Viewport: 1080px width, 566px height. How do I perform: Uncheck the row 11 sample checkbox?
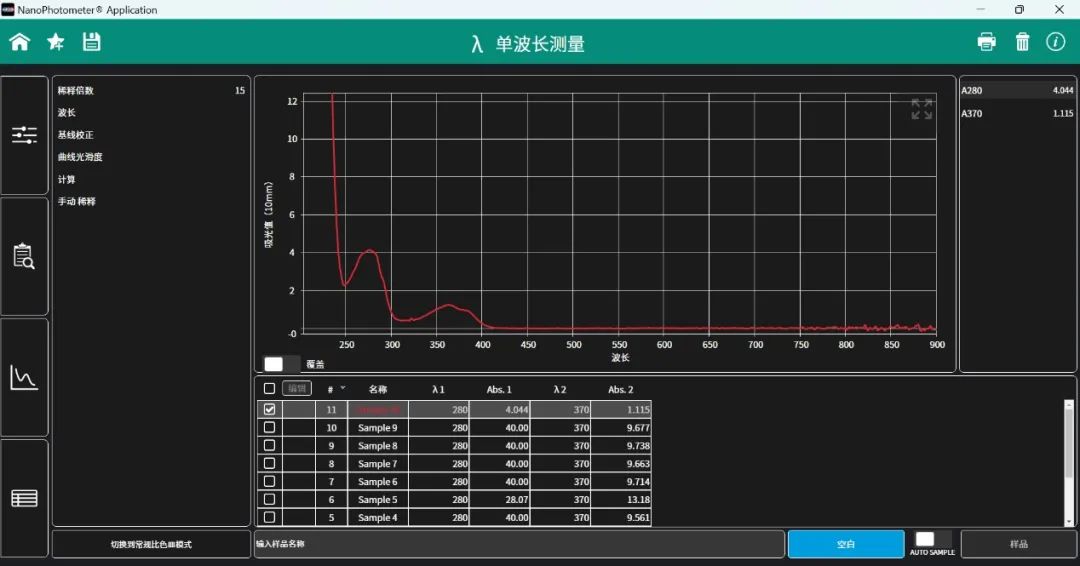pos(269,409)
